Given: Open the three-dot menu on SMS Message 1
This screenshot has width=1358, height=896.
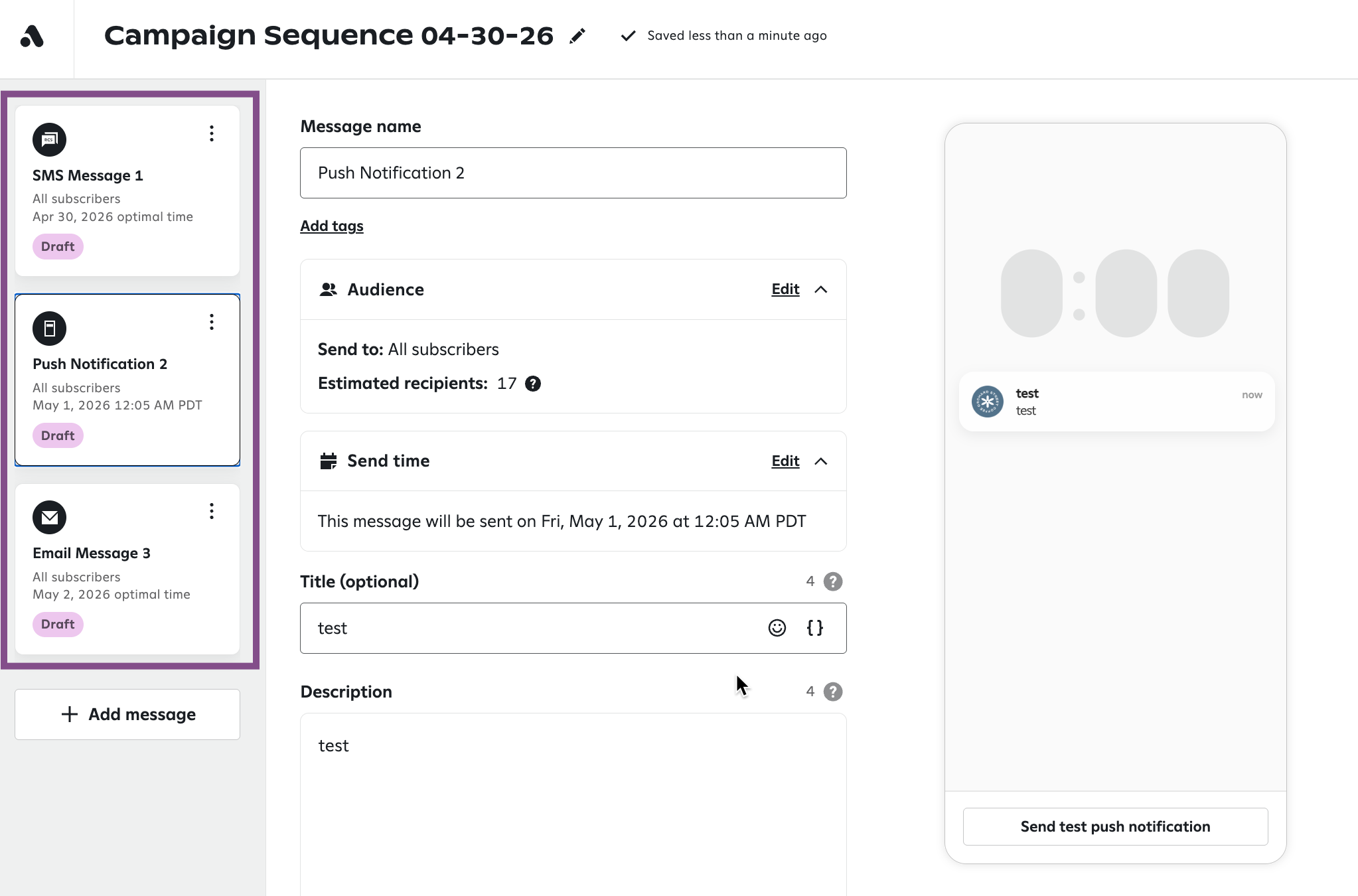Looking at the screenshot, I should point(212,133).
